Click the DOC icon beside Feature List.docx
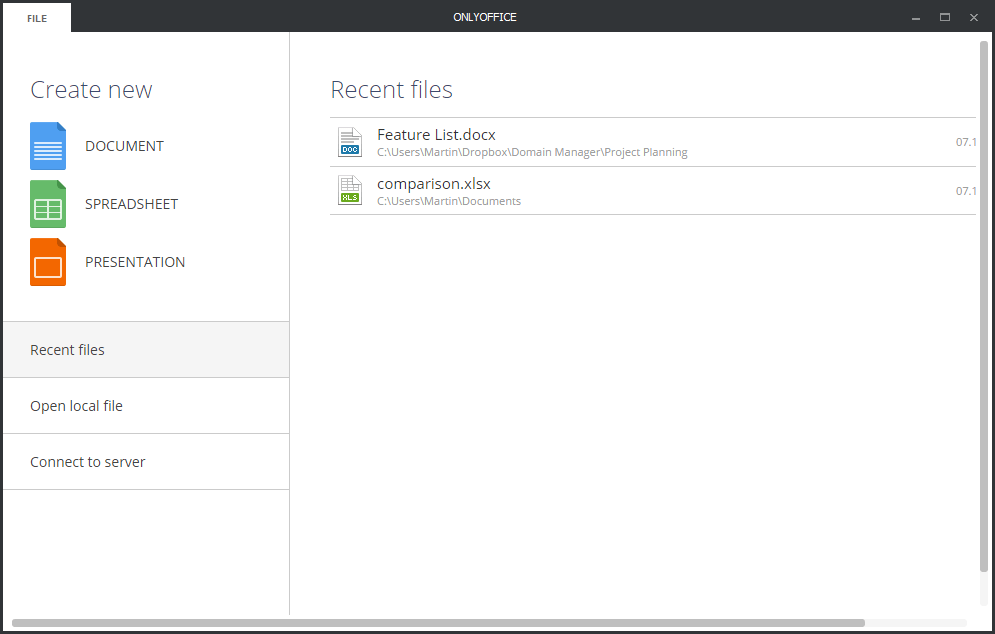This screenshot has height=634, width=995. coord(350,142)
